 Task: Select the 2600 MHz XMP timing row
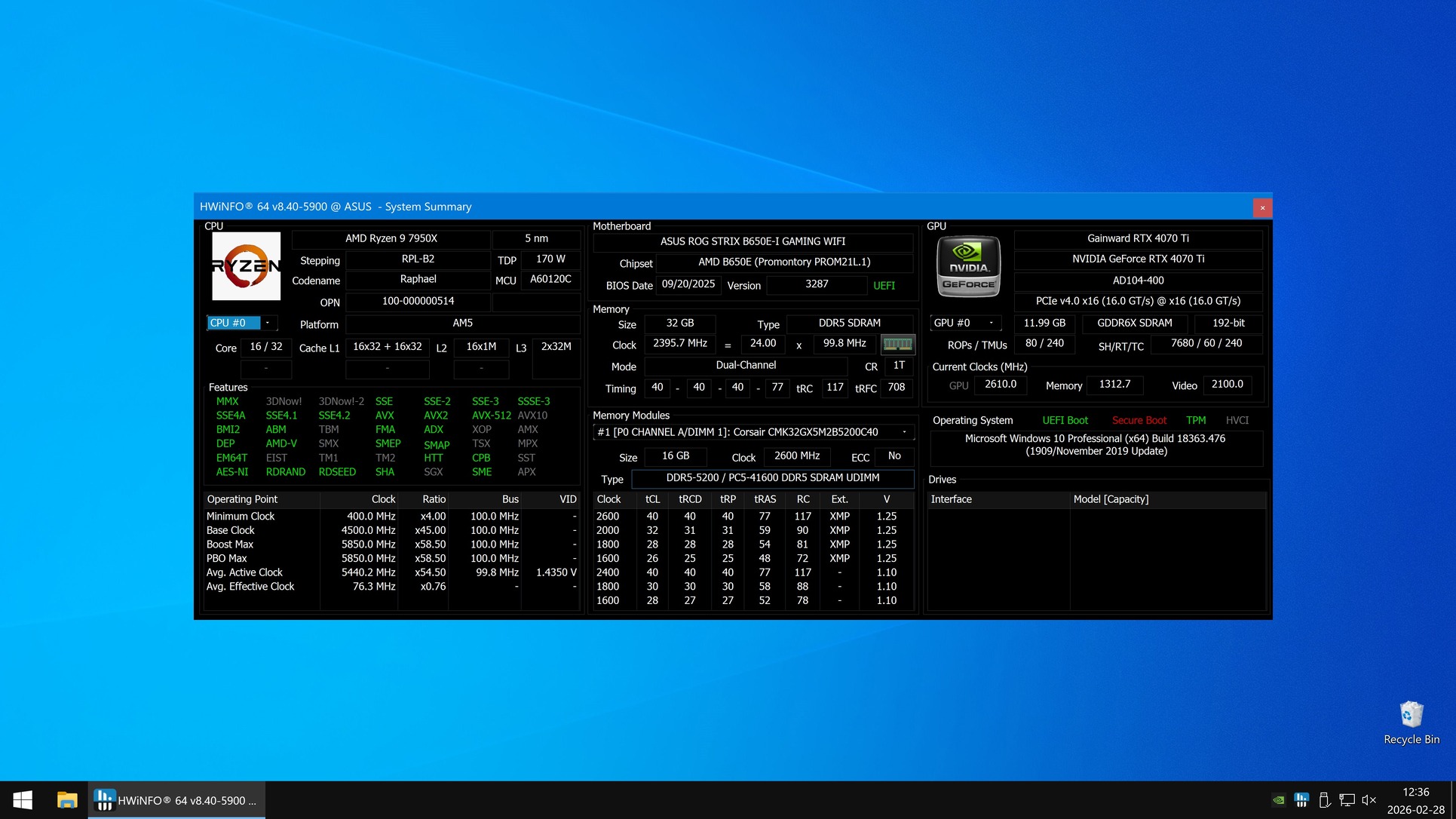coord(752,517)
